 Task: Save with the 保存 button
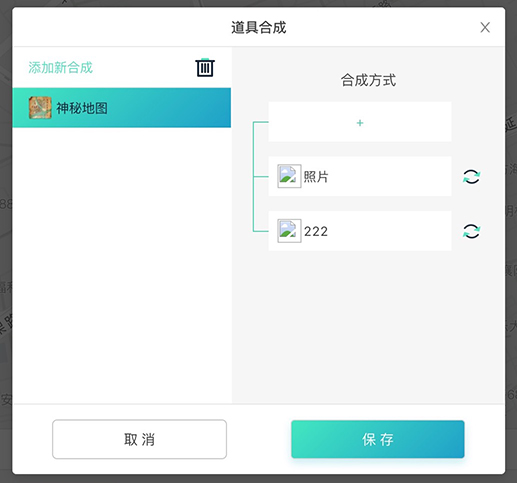[378, 439]
